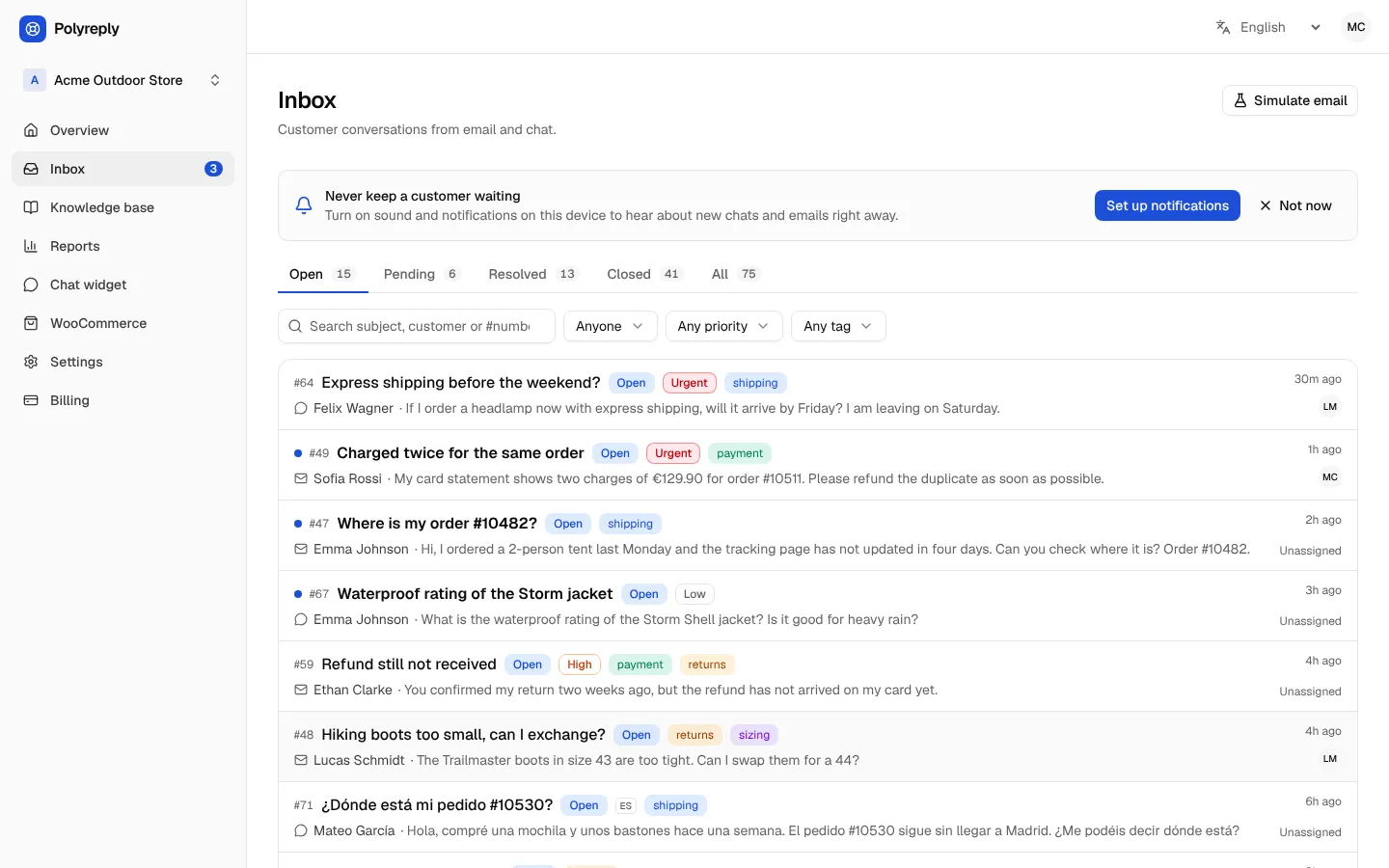1389x868 pixels.
Task: Click Unassigned label on ticket #67
Action: point(1310,621)
